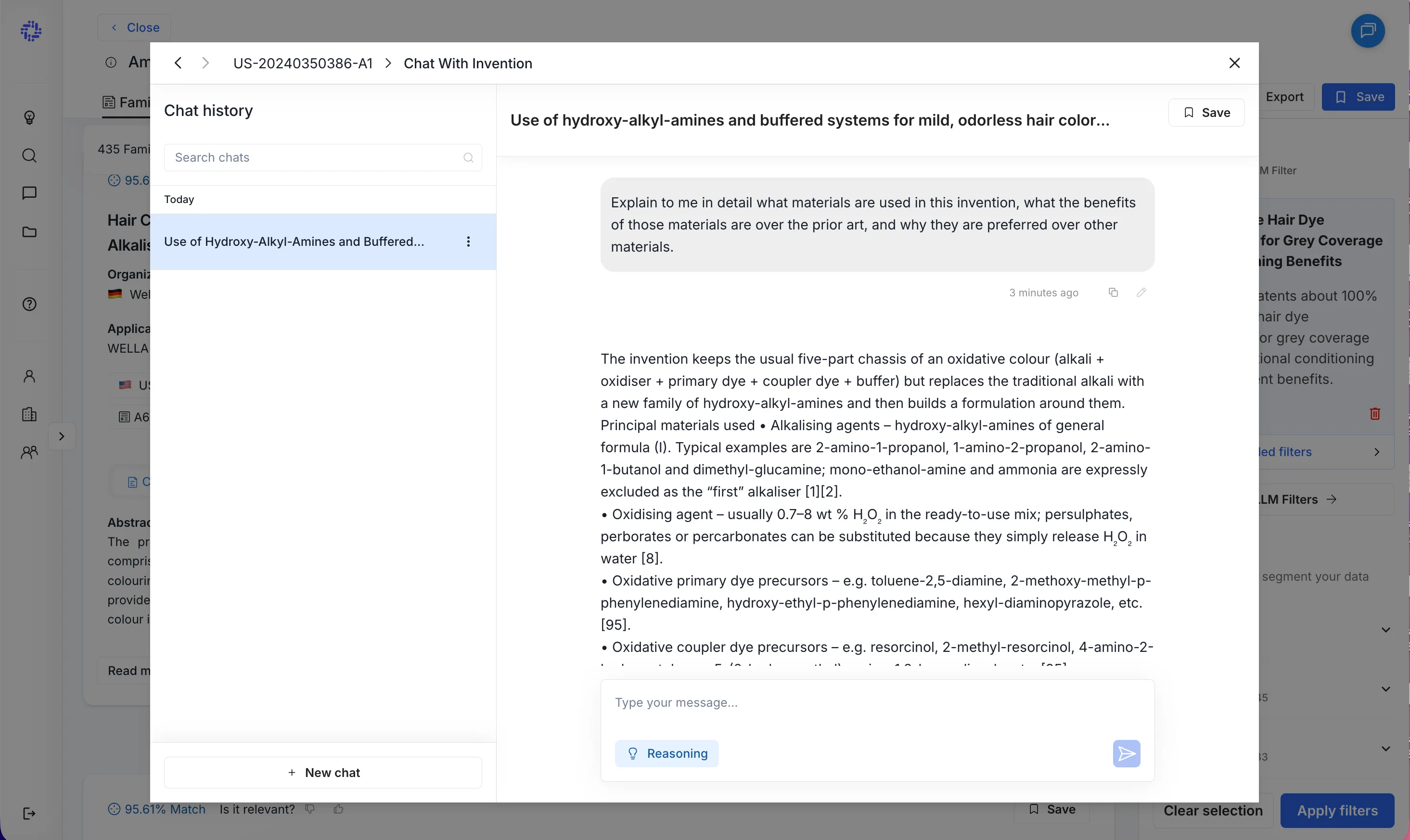Click the Close button in background page

click(x=134, y=27)
